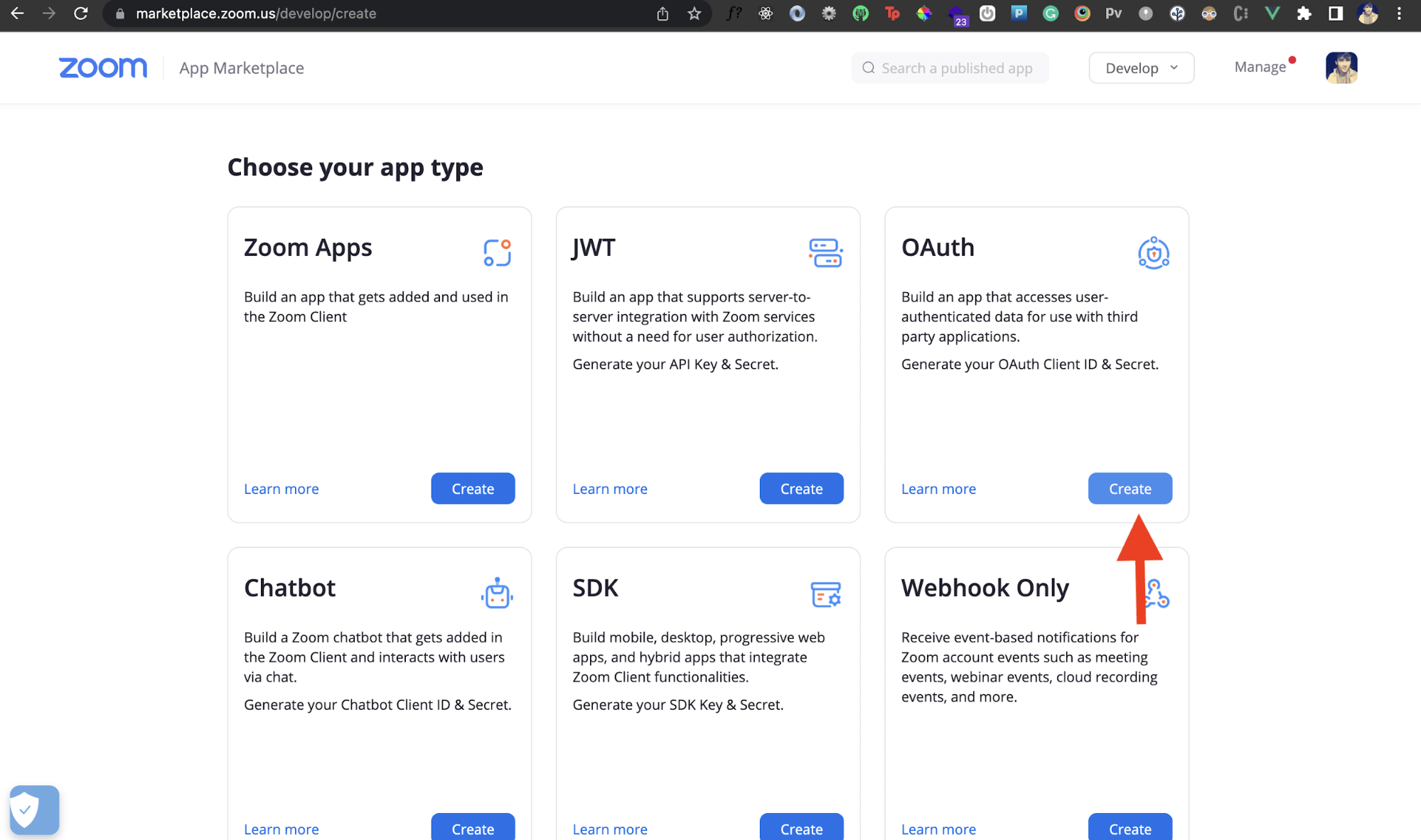Click Learn more under Webhook Only
The height and width of the screenshot is (840, 1421).
(x=938, y=829)
